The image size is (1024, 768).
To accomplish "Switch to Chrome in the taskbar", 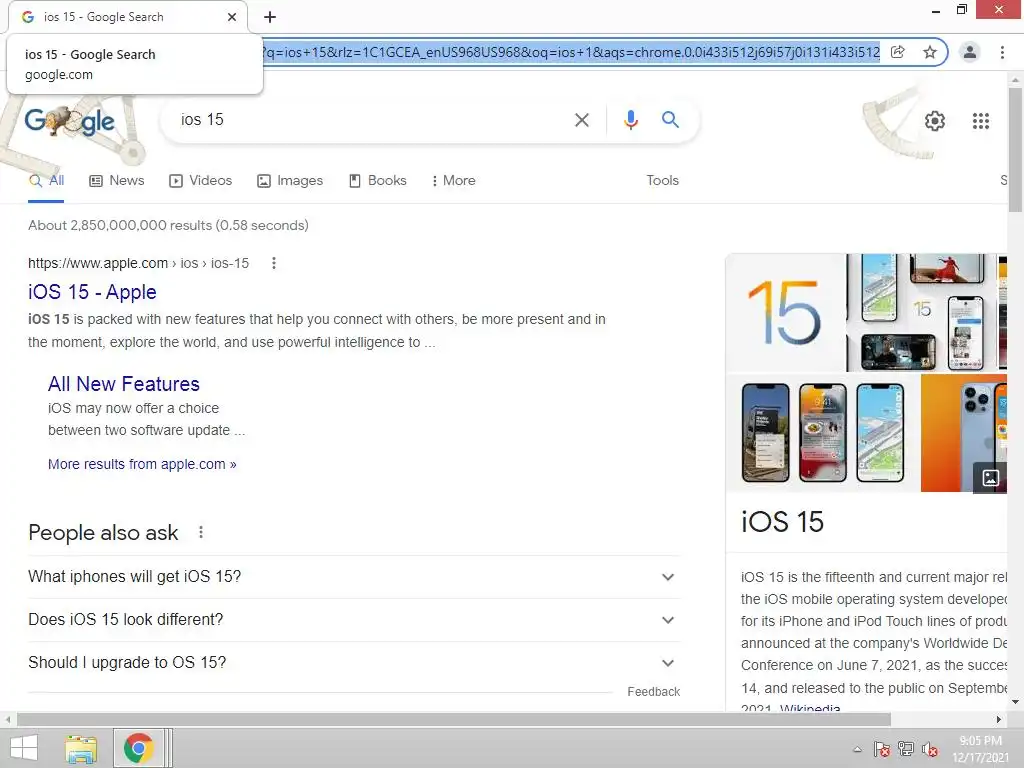I will pos(138,748).
